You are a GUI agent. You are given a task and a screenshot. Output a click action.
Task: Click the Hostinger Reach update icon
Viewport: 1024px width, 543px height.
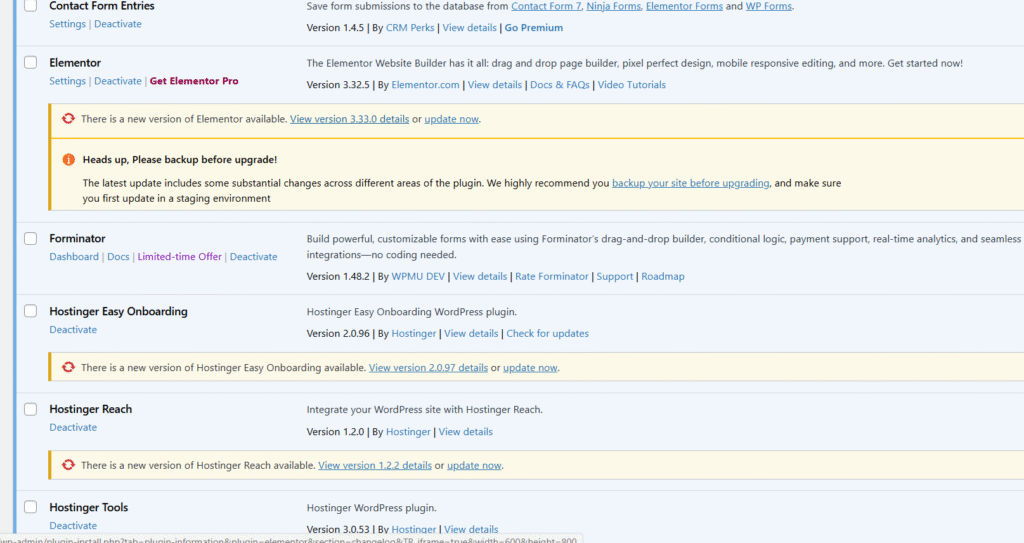click(x=68, y=466)
